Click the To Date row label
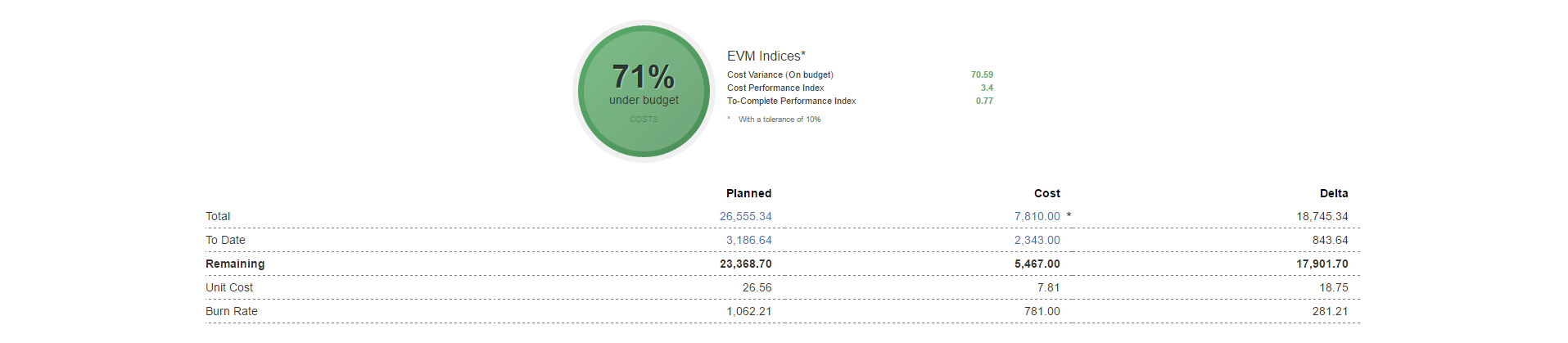Image resolution: width=1568 pixels, height=343 pixels. point(225,241)
